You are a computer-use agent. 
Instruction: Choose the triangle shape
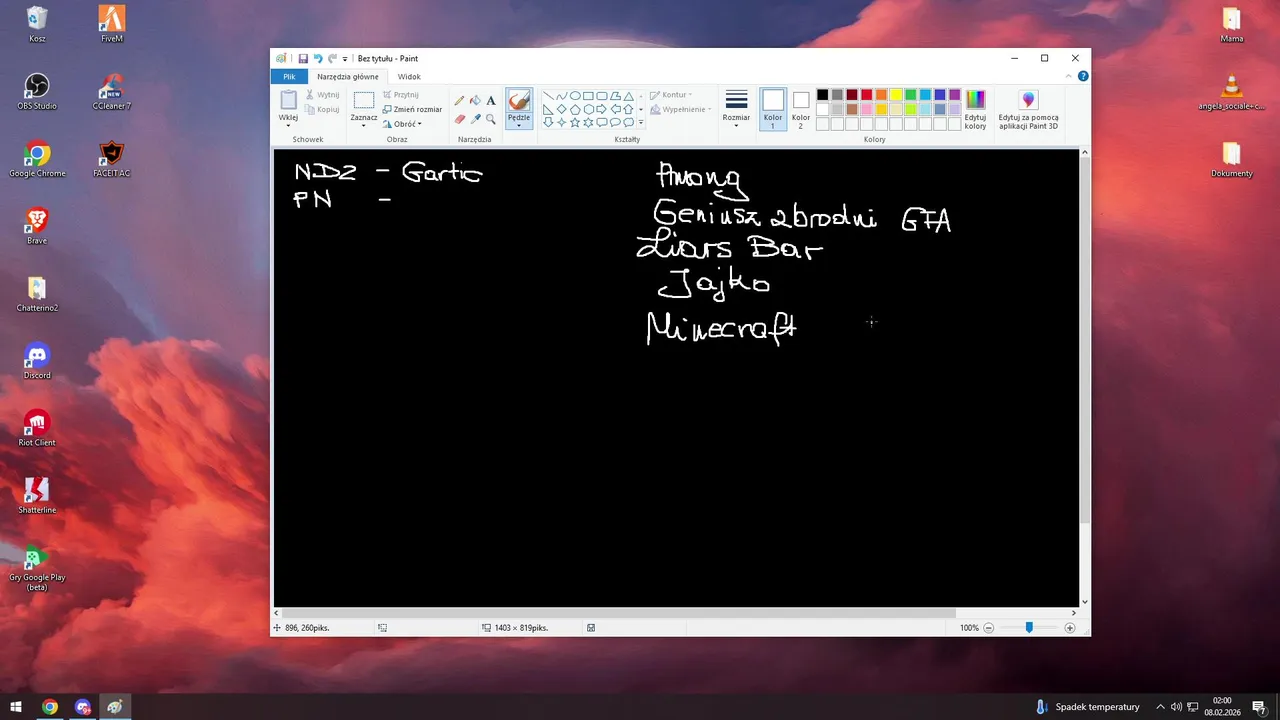(628, 96)
